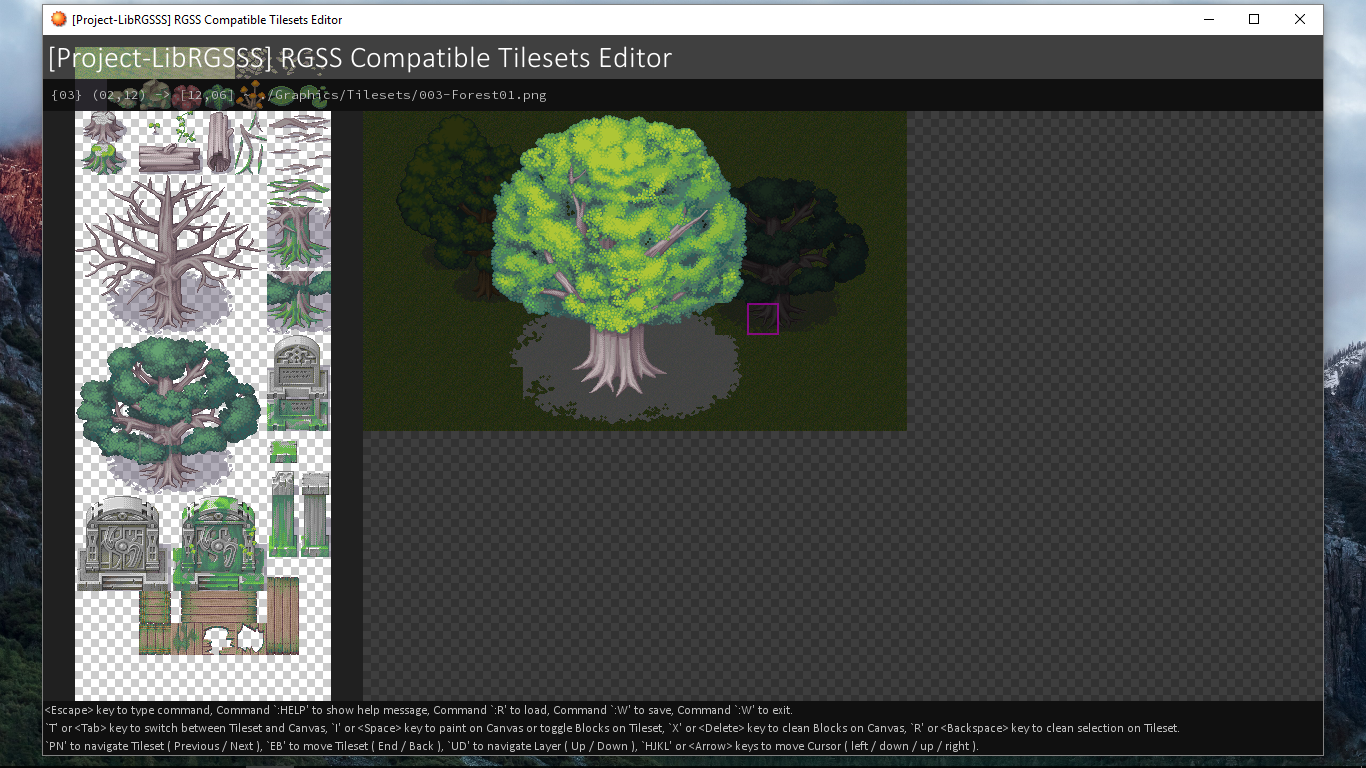The image size is (1366, 768).
Task: Select the moss-covered stone pillar tile
Action: pos(284,513)
